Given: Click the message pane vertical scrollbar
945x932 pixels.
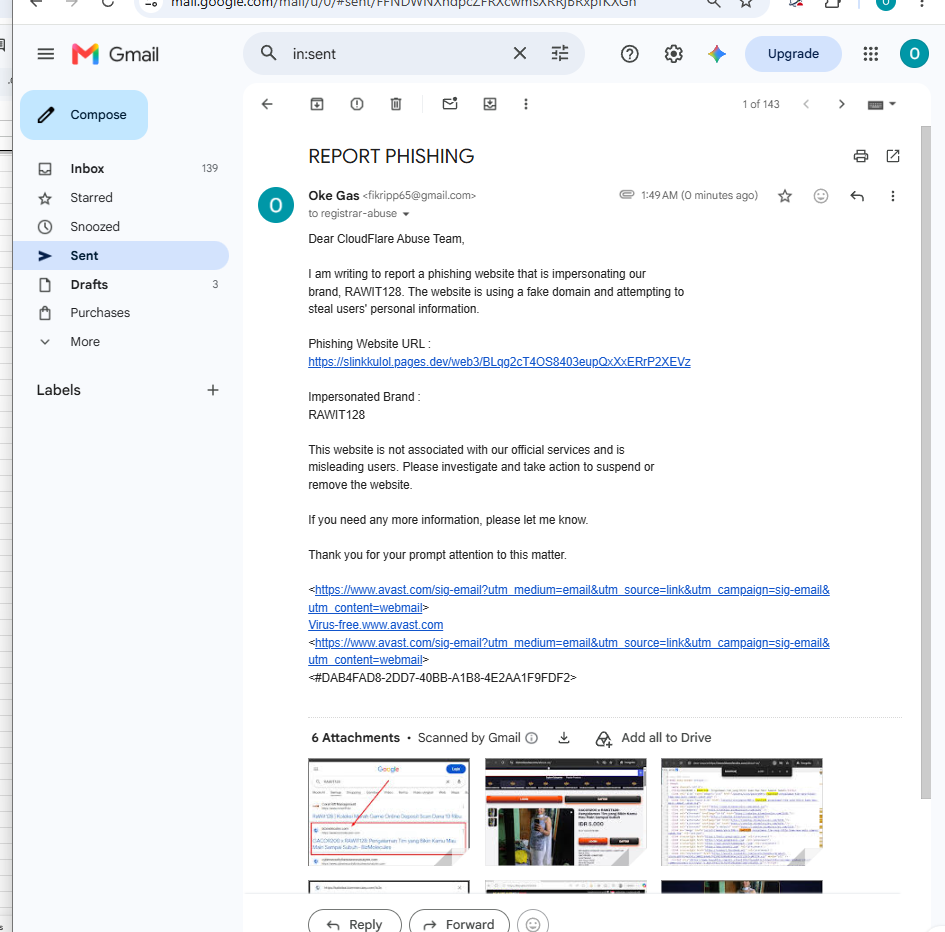Looking at the screenshot, I should [926, 462].
